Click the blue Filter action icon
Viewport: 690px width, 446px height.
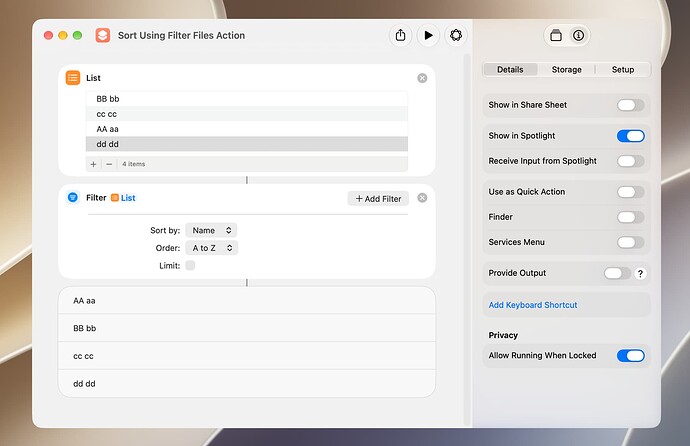click(x=73, y=197)
